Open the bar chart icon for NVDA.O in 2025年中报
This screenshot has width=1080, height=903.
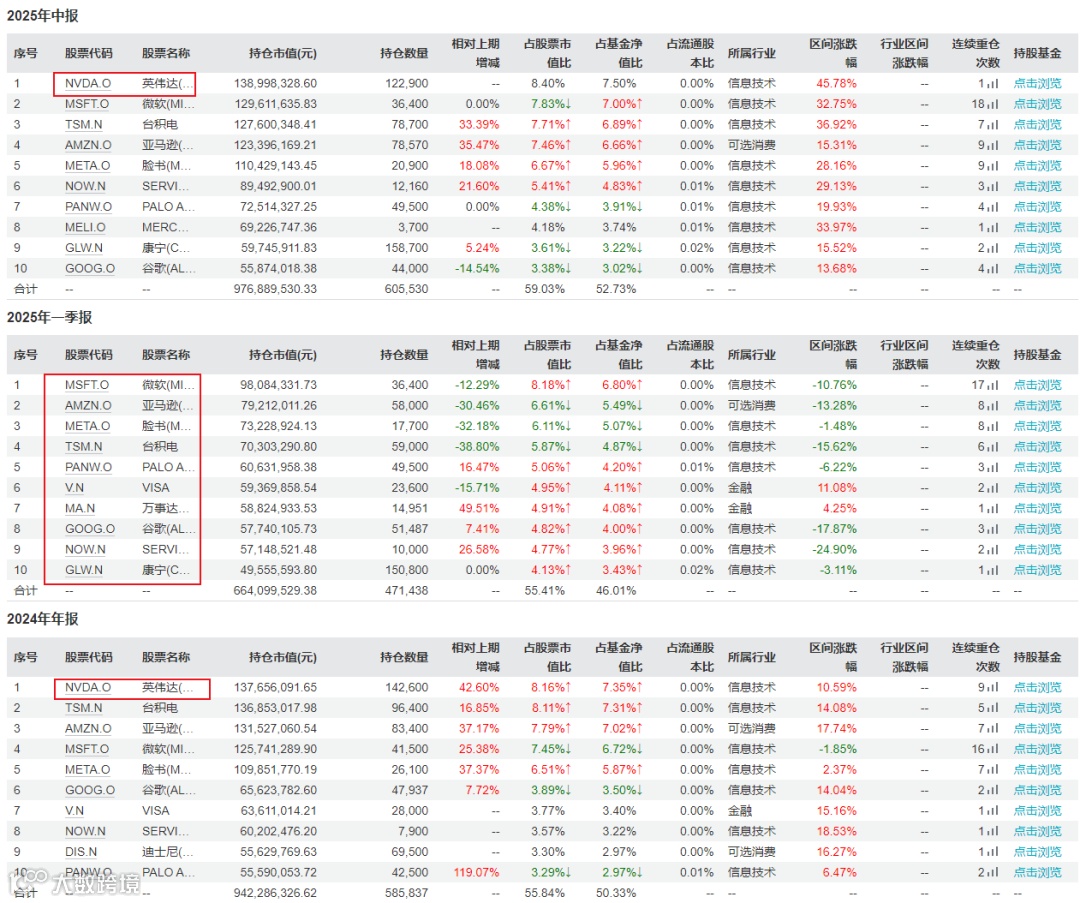pos(993,84)
